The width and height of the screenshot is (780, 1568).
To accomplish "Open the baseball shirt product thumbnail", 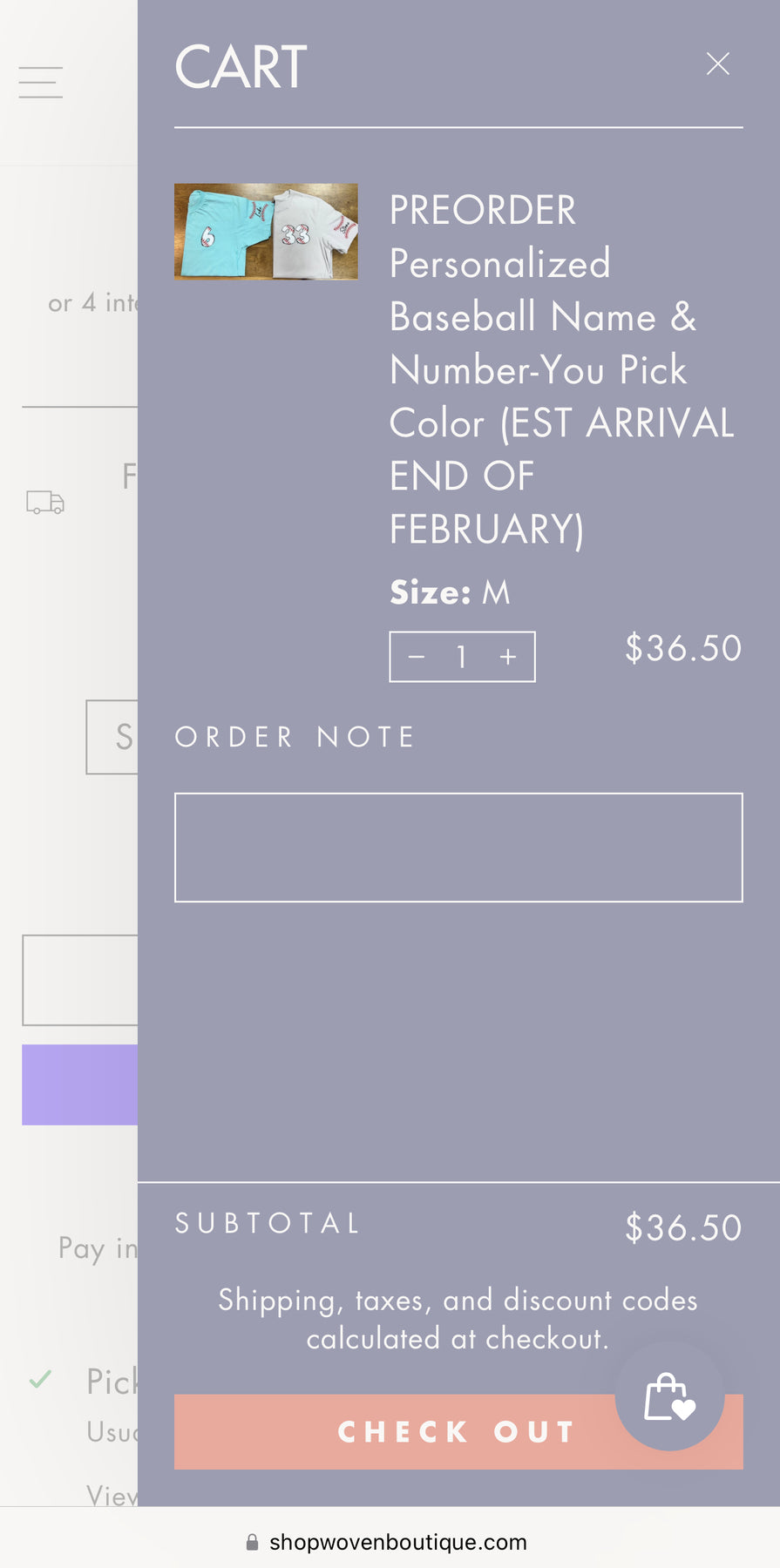I will point(266,232).
